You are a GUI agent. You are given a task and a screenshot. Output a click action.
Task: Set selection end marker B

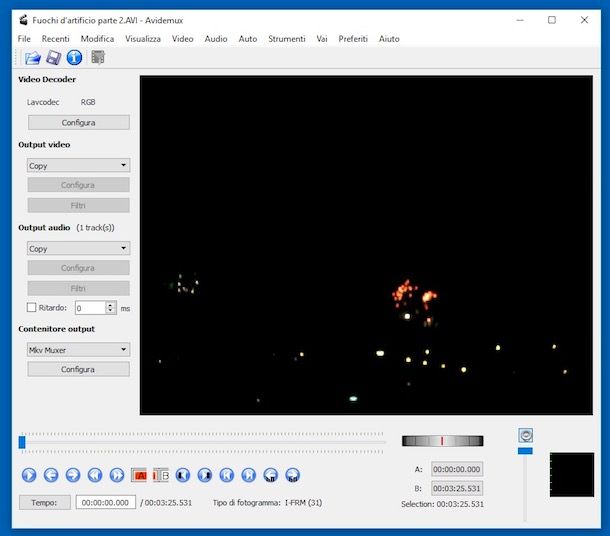pyautogui.click(x=161, y=475)
